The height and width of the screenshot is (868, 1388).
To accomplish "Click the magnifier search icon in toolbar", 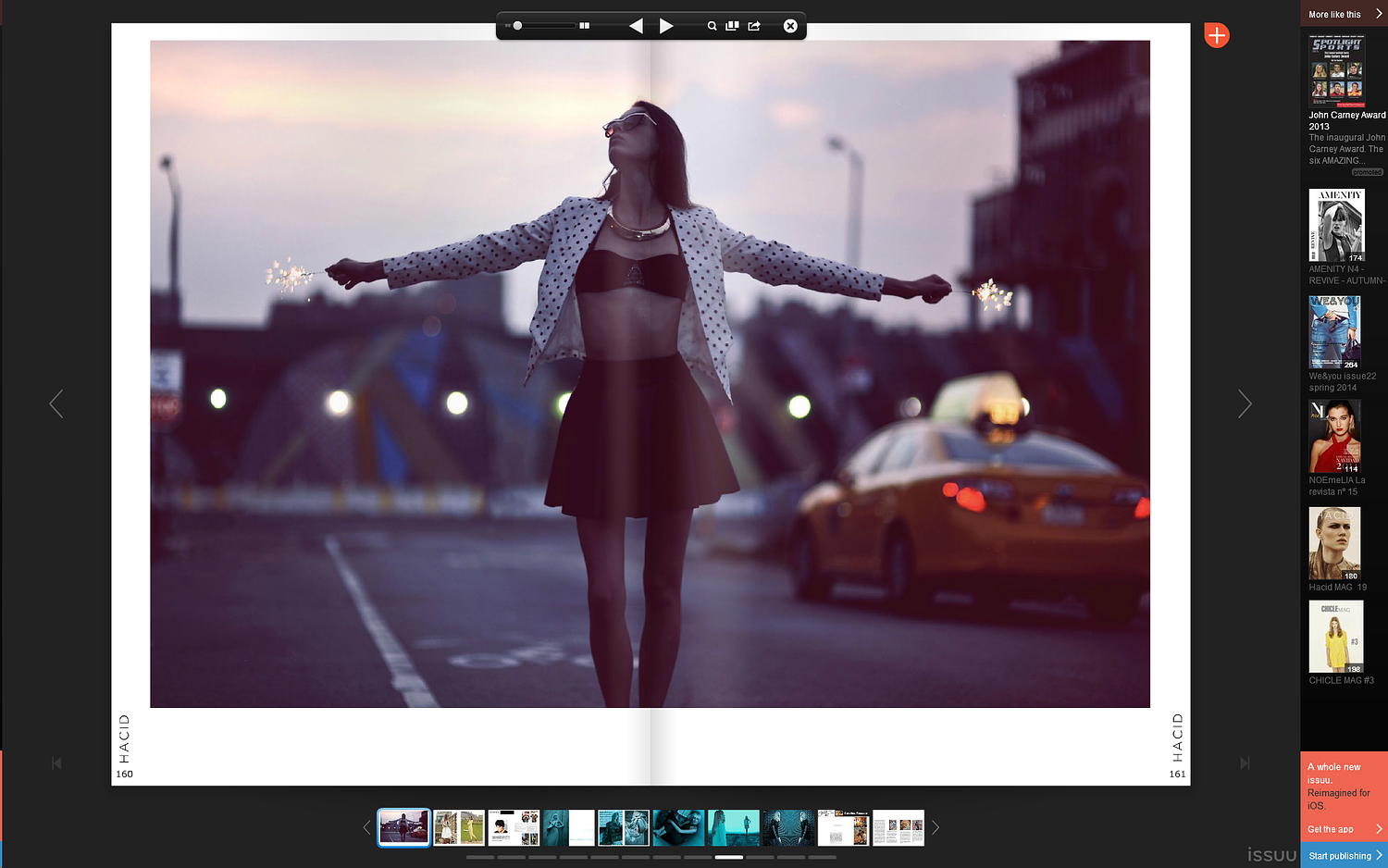I will (712, 26).
